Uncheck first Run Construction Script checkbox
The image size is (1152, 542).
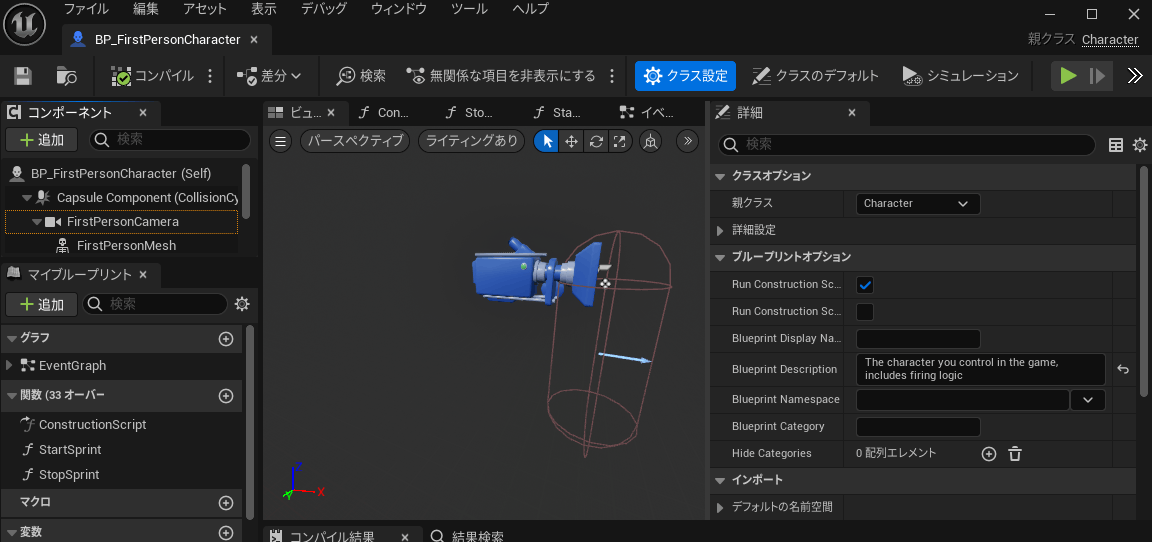[865, 284]
